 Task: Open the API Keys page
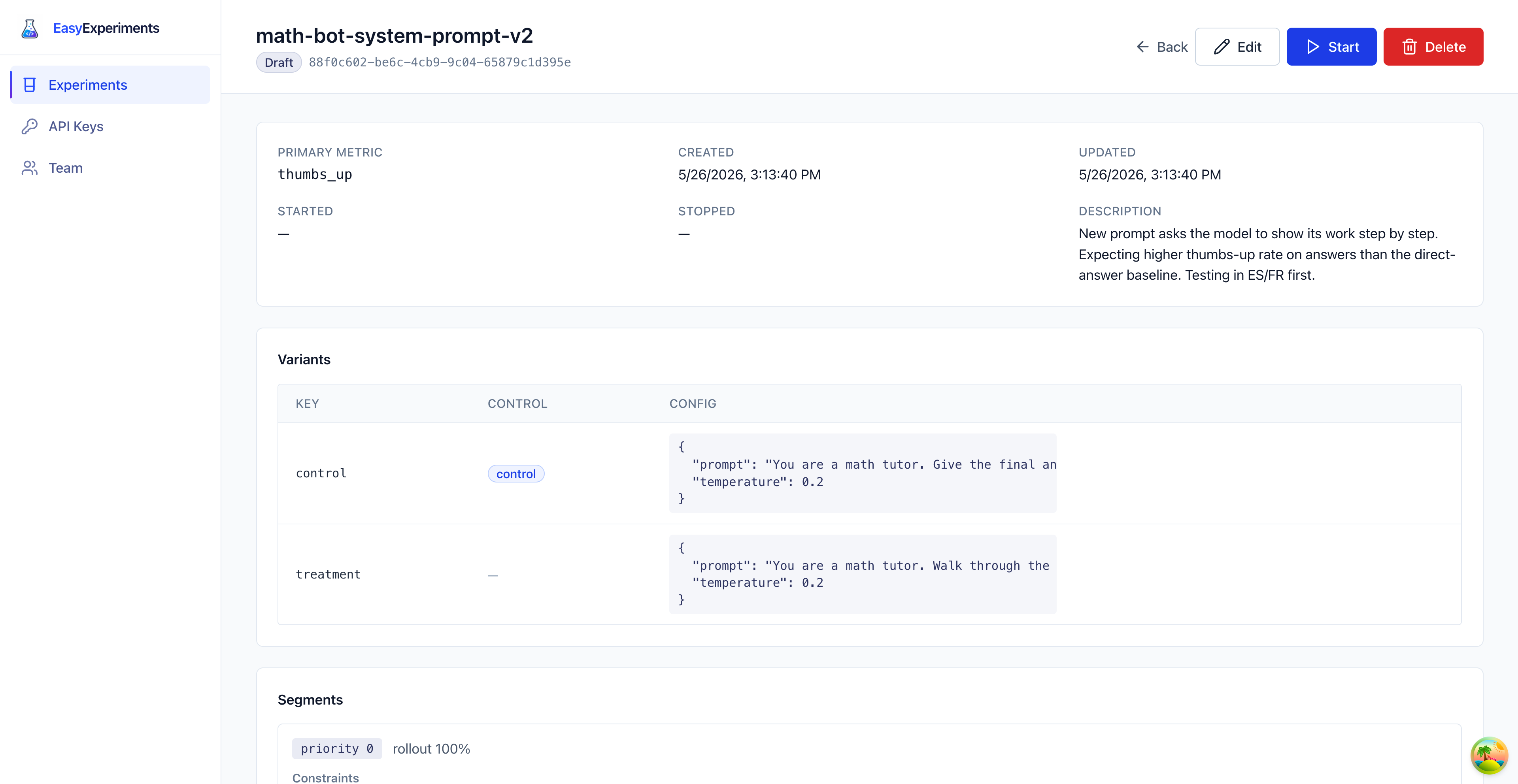click(x=110, y=126)
